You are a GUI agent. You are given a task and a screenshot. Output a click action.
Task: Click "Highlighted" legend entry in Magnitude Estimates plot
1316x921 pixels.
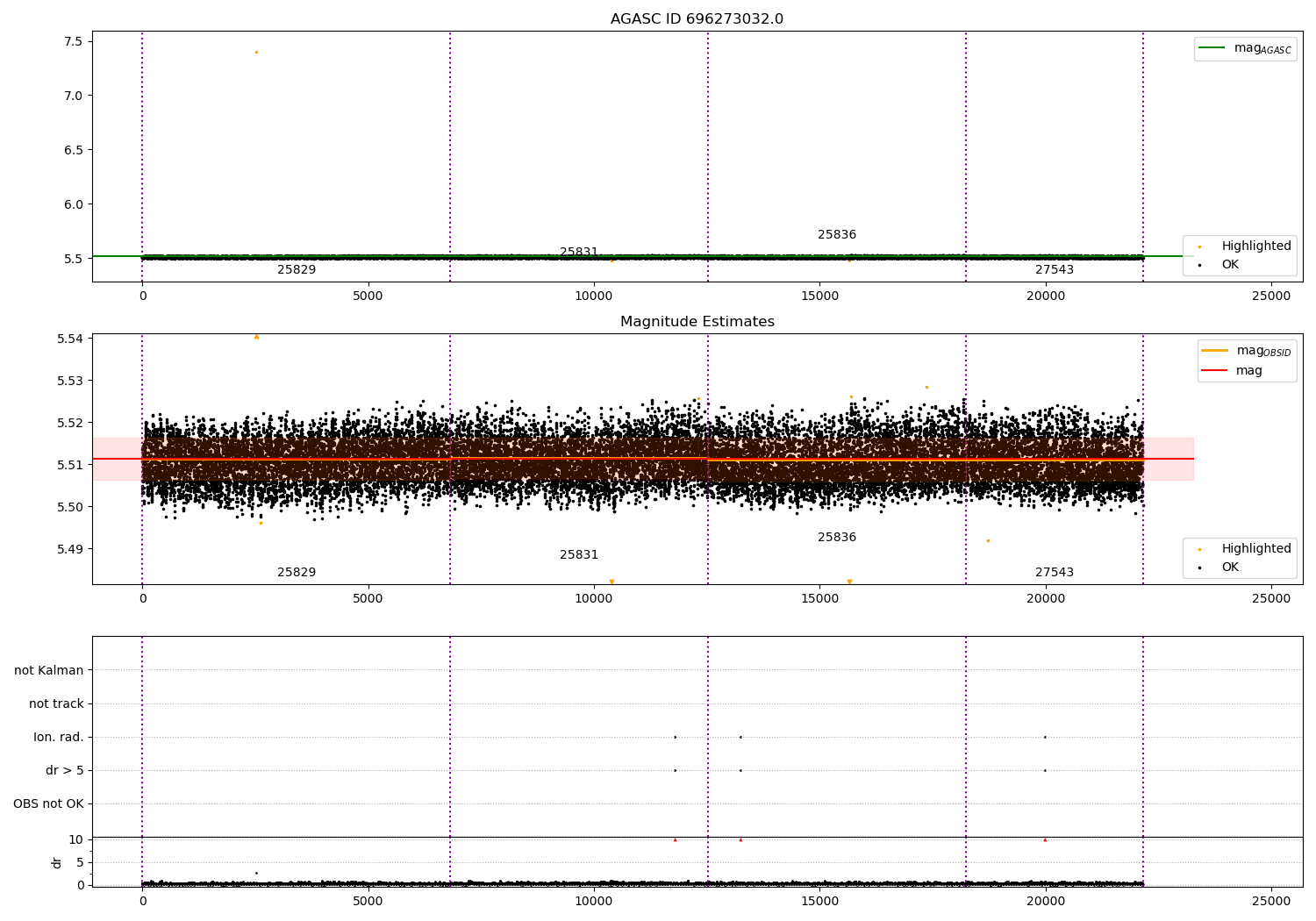tap(1245, 548)
